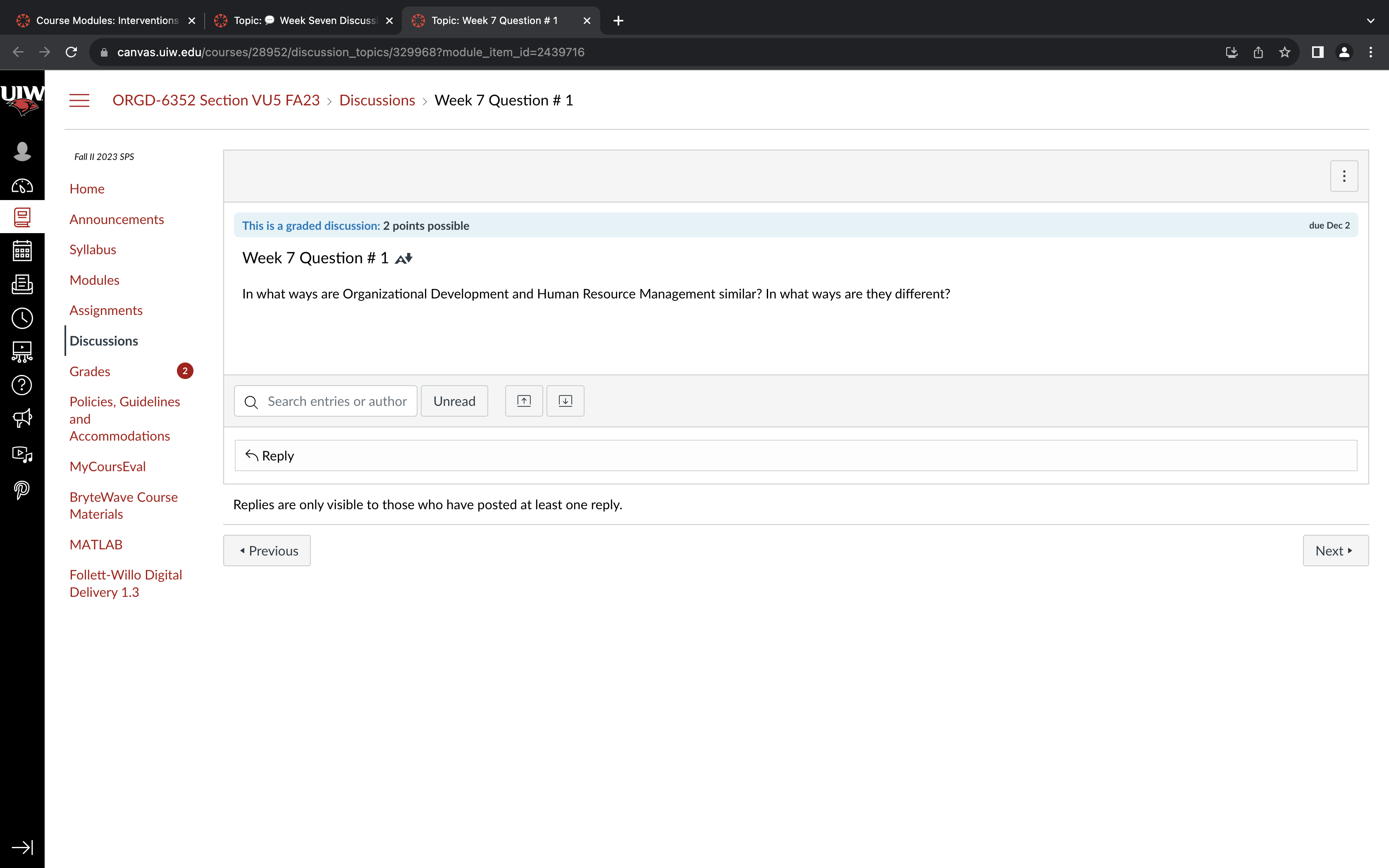The width and height of the screenshot is (1389, 868).
Task: Collapse all replies with the up-arrow button
Action: (523, 401)
